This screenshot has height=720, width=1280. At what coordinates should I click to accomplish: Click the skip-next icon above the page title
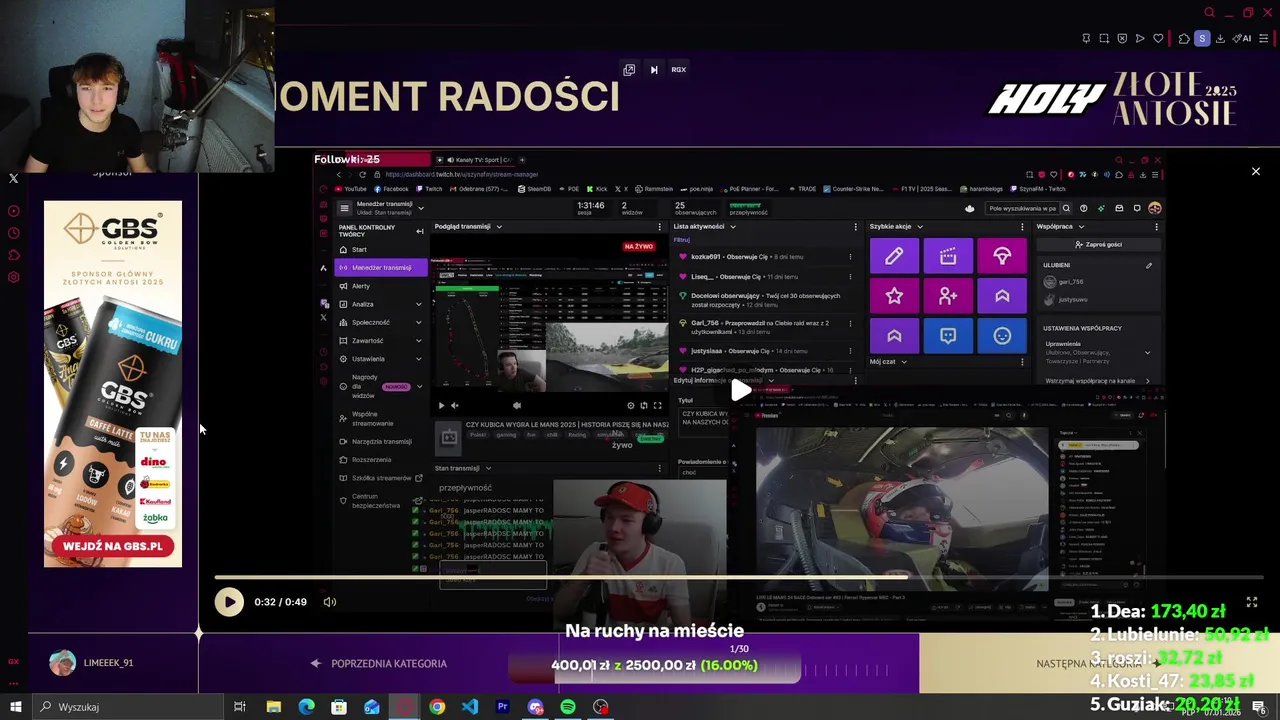tap(654, 70)
